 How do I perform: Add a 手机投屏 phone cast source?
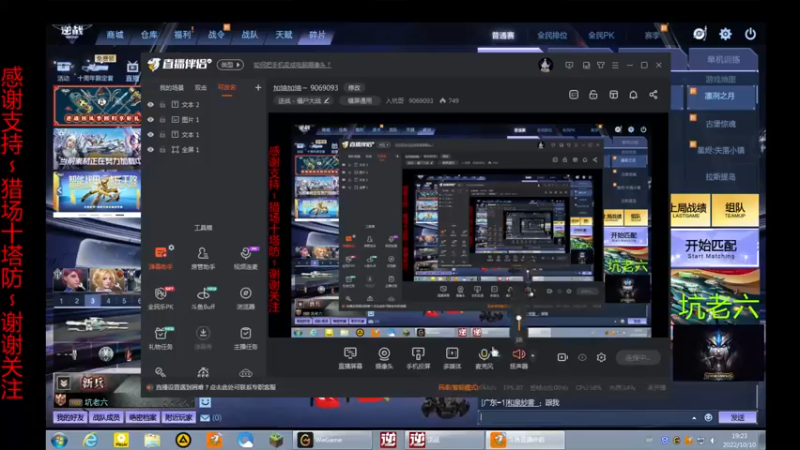coord(418,358)
